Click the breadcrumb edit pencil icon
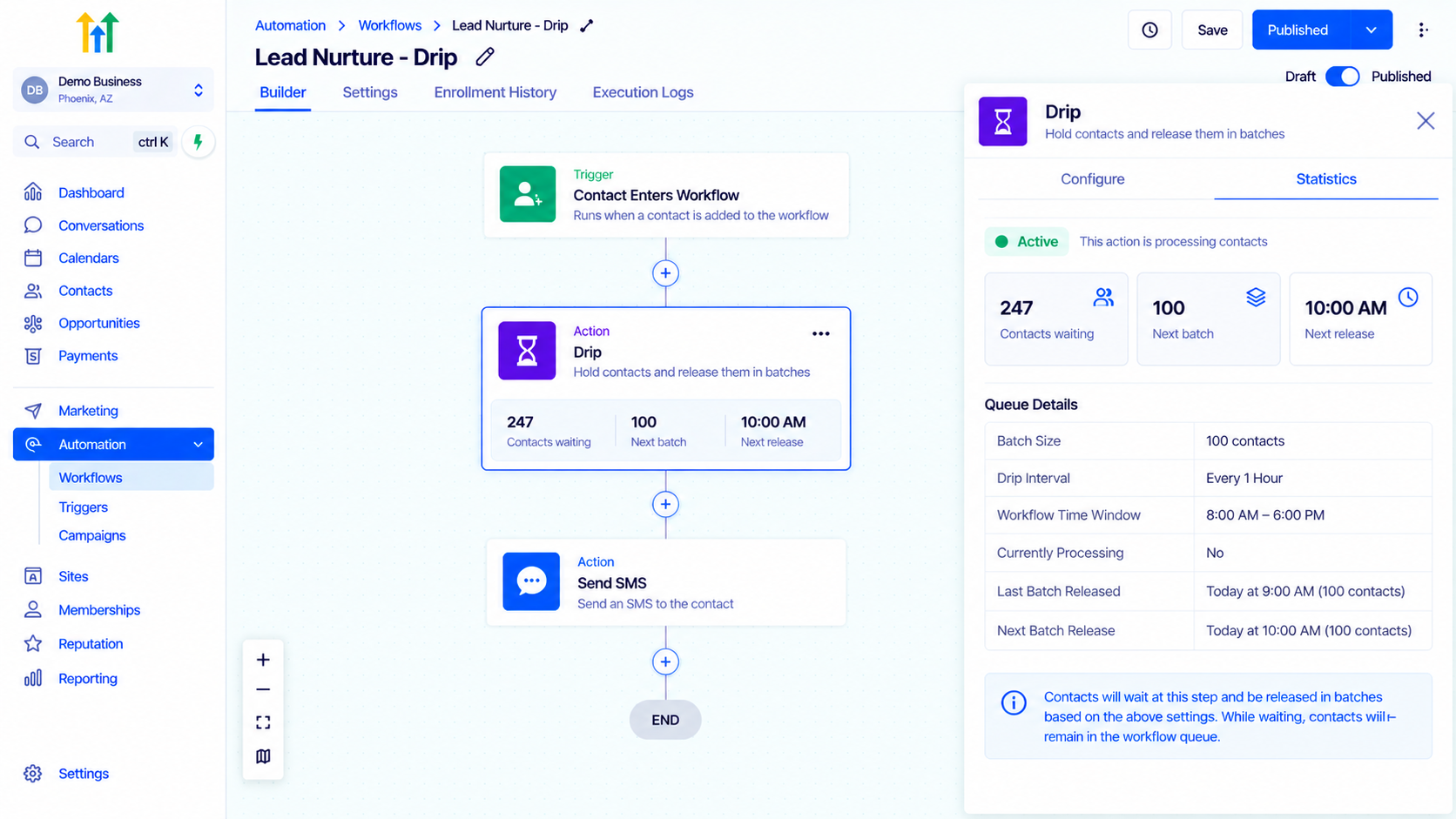Image resolution: width=1456 pixels, height=819 pixels. (x=587, y=26)
